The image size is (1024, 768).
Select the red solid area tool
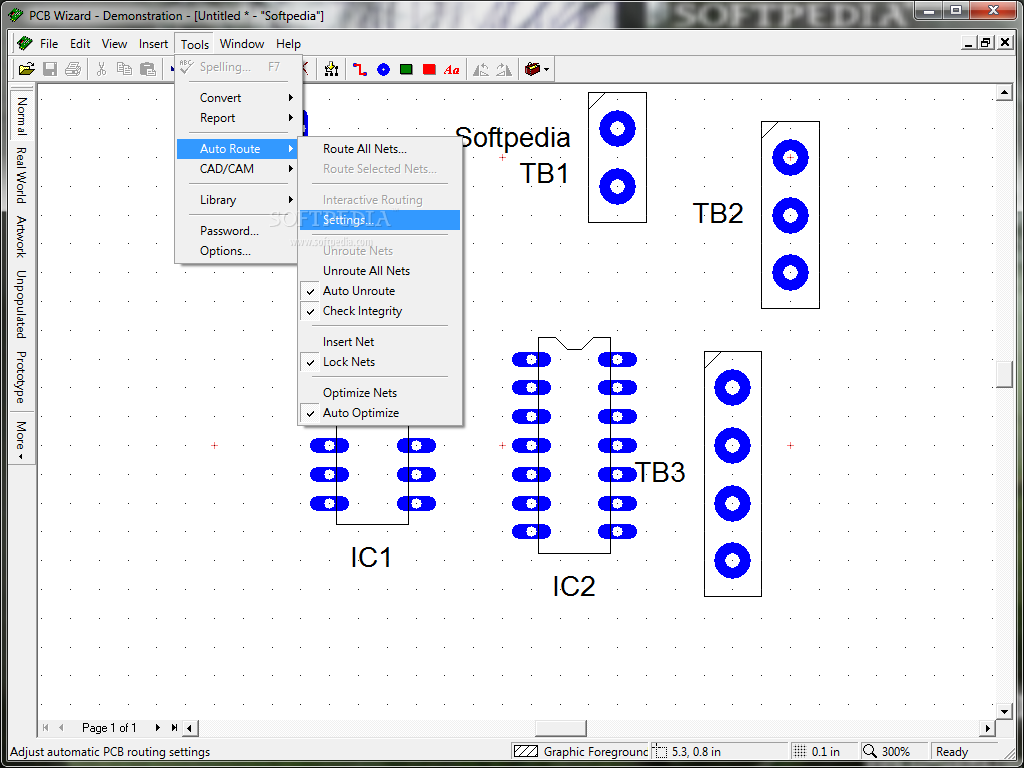[429, 69]
